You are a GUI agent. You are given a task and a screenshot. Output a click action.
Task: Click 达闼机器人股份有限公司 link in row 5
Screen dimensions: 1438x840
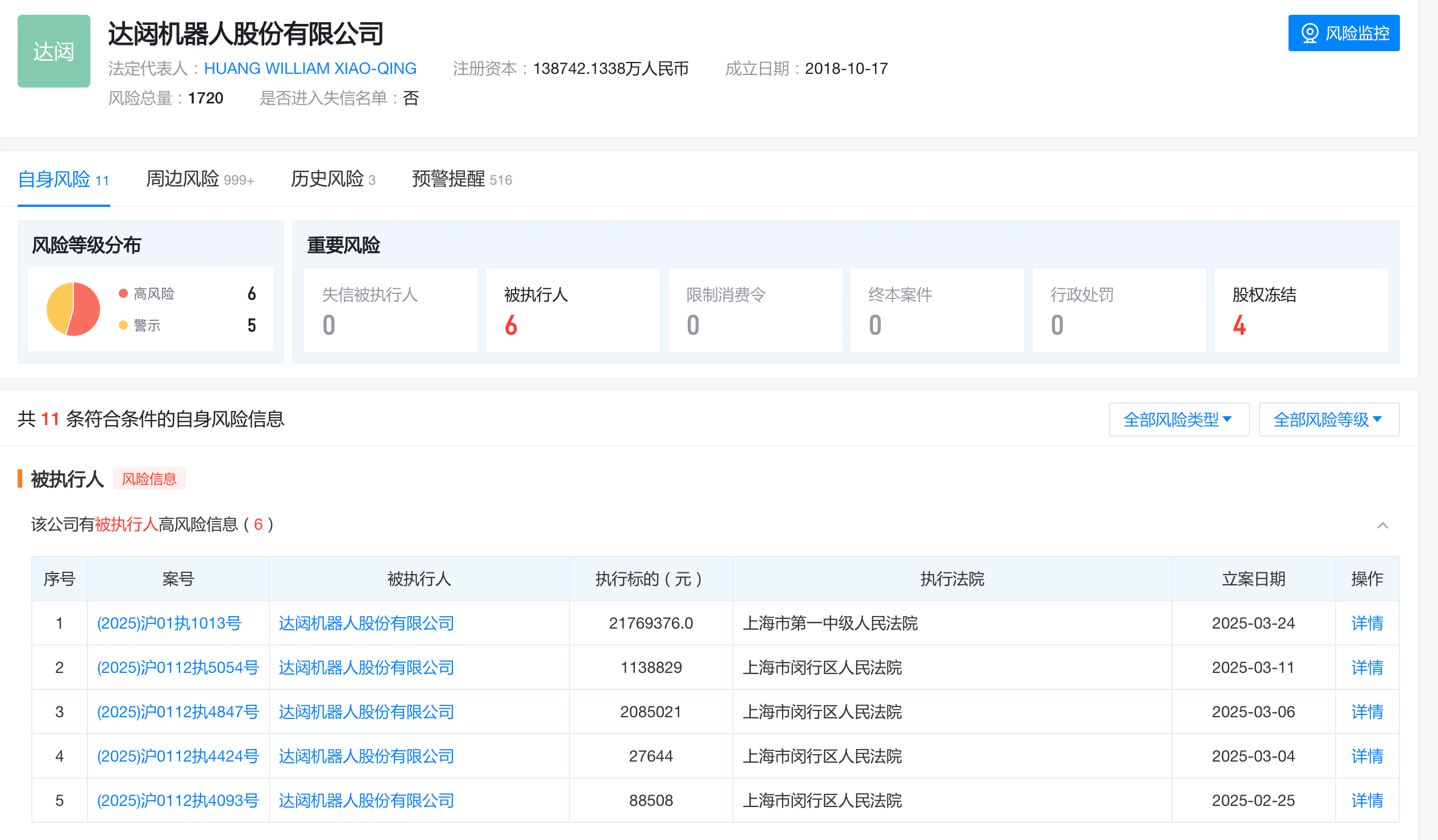point(367,801)
